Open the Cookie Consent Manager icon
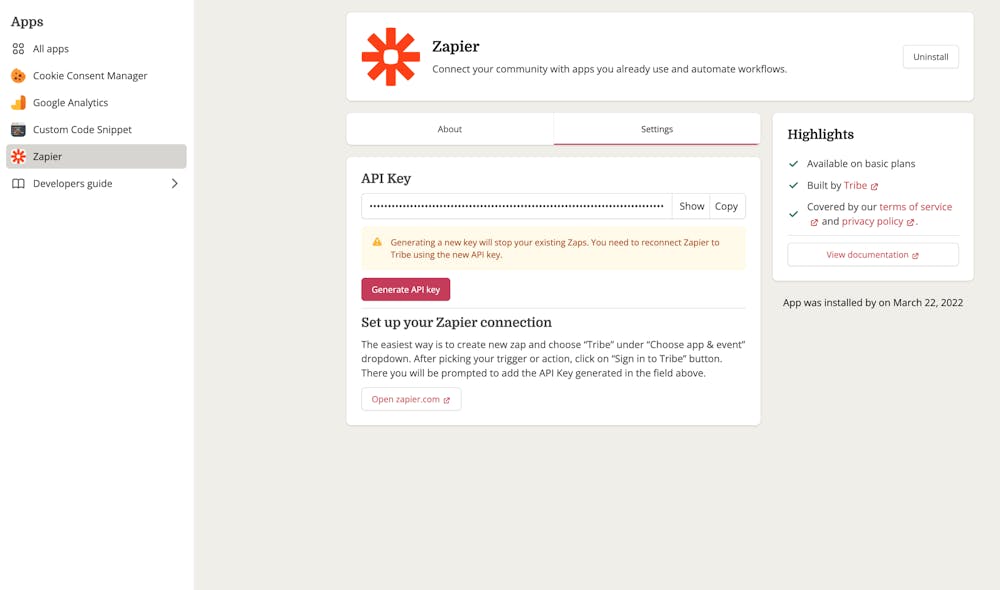1000x590 pixels. (18, 76)
